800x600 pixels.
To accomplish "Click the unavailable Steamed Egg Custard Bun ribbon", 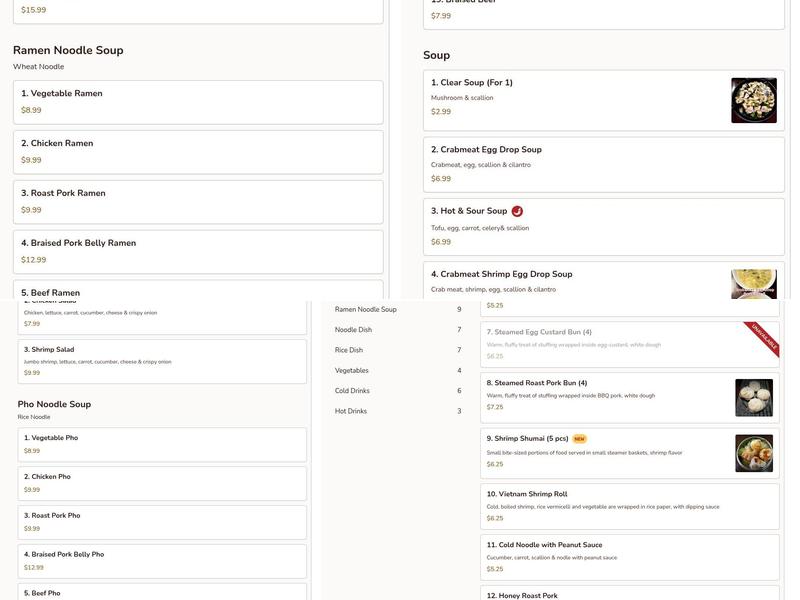I will point(762,339).
